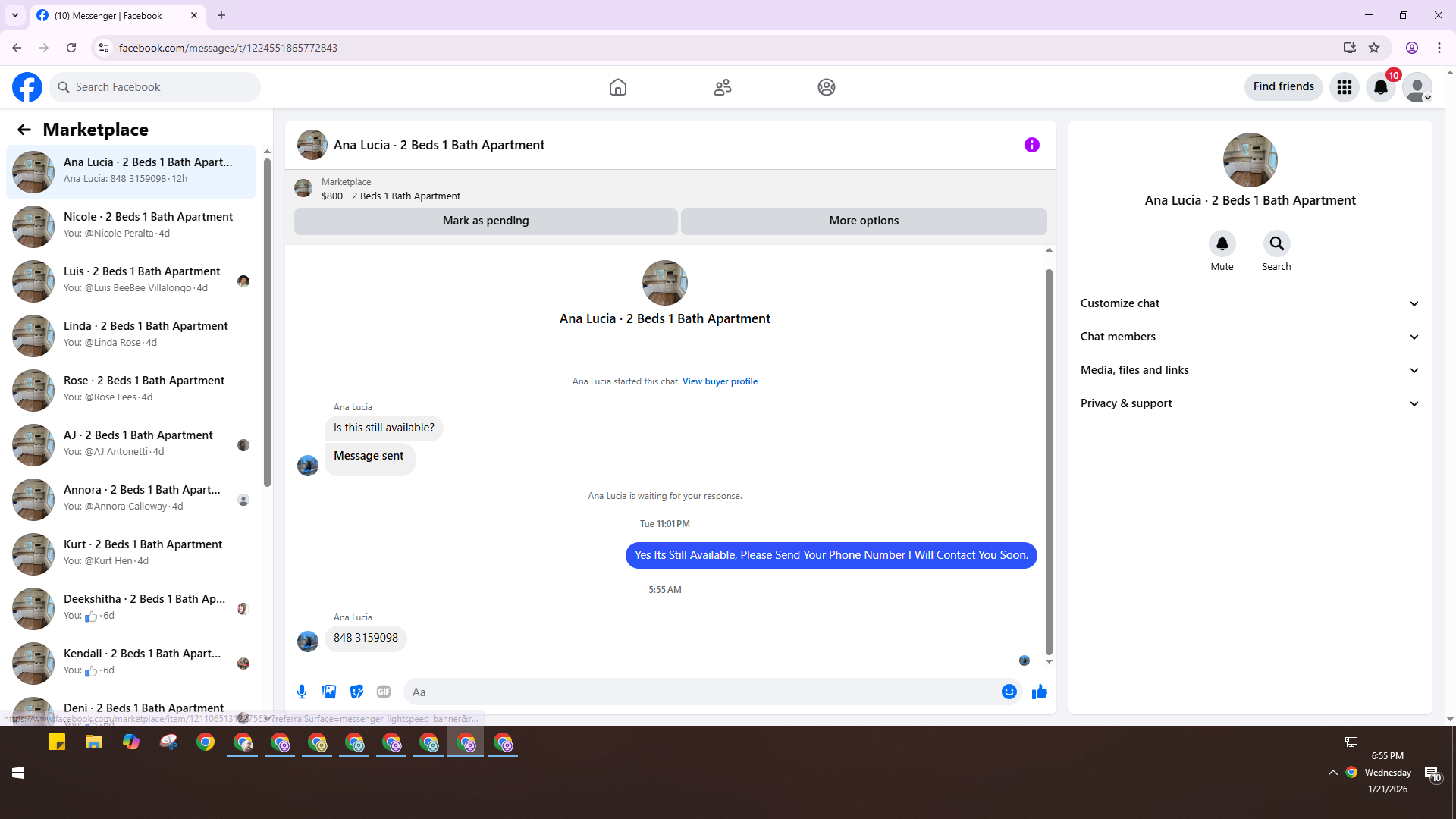Open the Friends tab
The height and width of the screenshot is (819, 1456).
pos(722,87)
